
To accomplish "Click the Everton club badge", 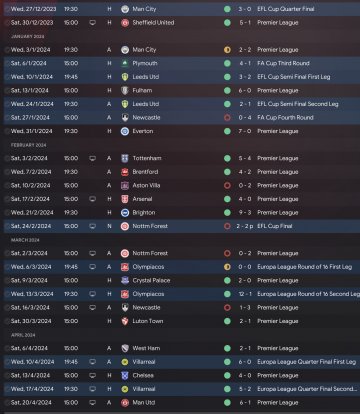I will 125,131.
